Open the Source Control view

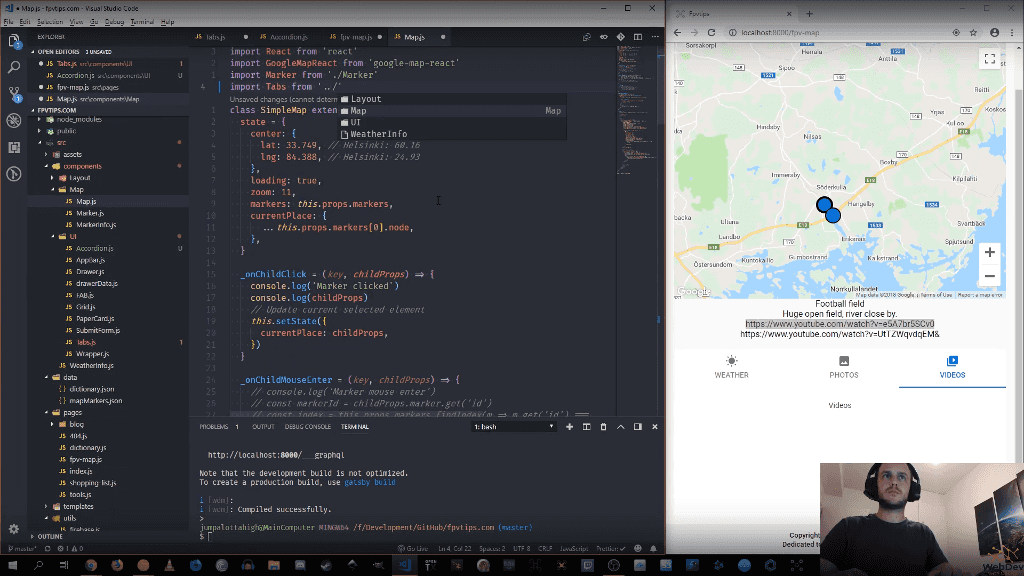[14, 93]
